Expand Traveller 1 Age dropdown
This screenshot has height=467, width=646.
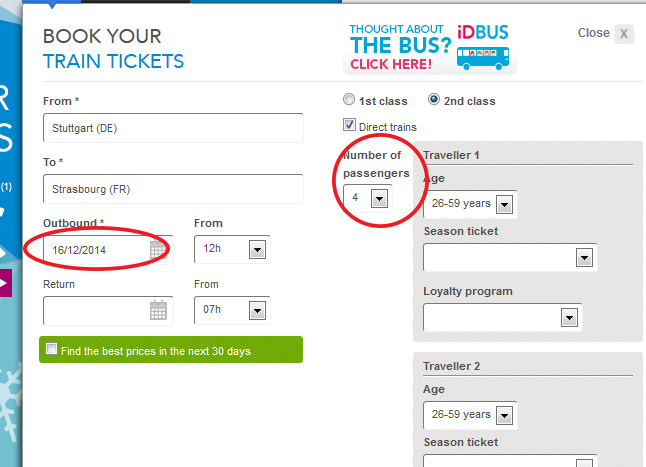tap(470, 204)
